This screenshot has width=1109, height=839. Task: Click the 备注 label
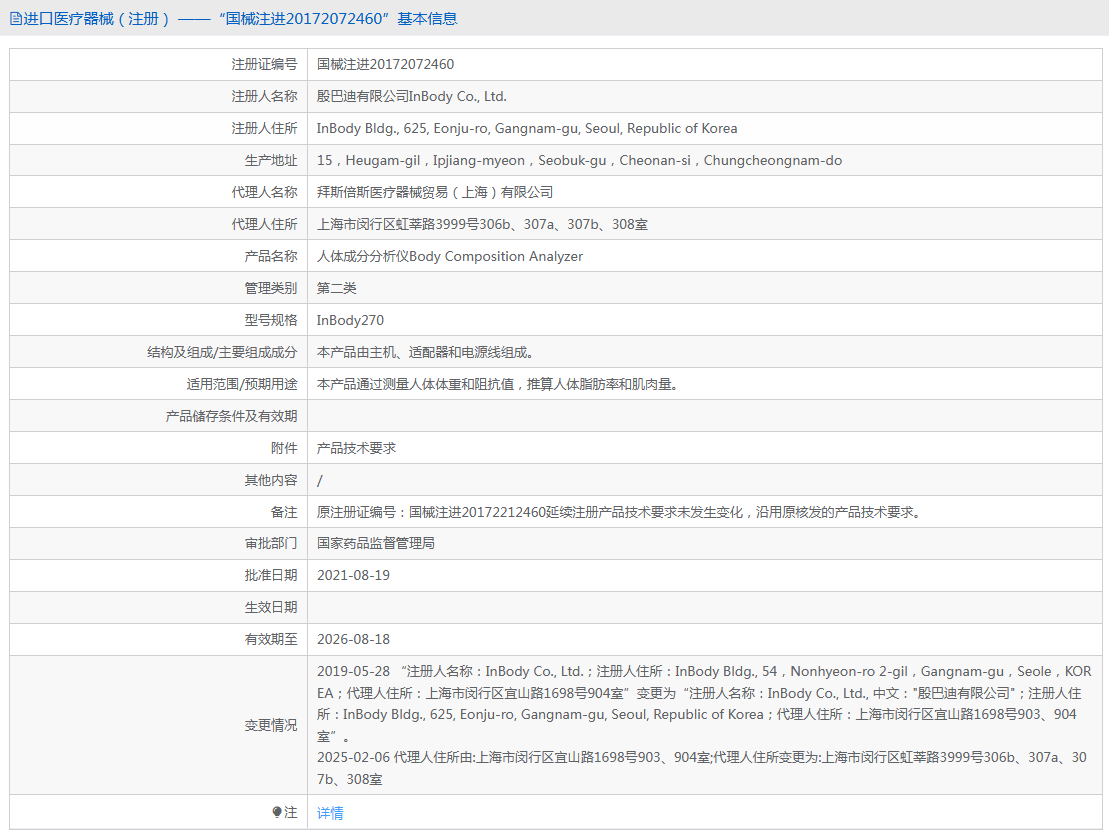pyautogui.click(x=284, y=512)
